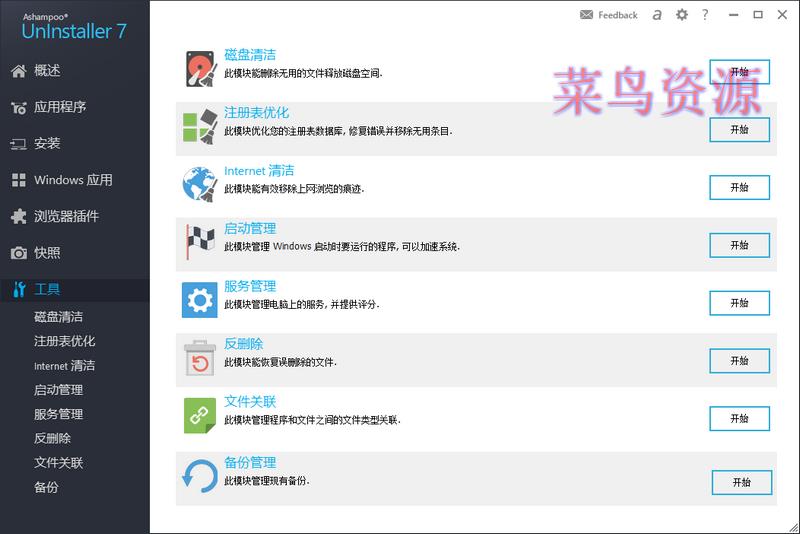Start the 备份管理 module with 开始

pyautogui.click(x=742, y=482)
